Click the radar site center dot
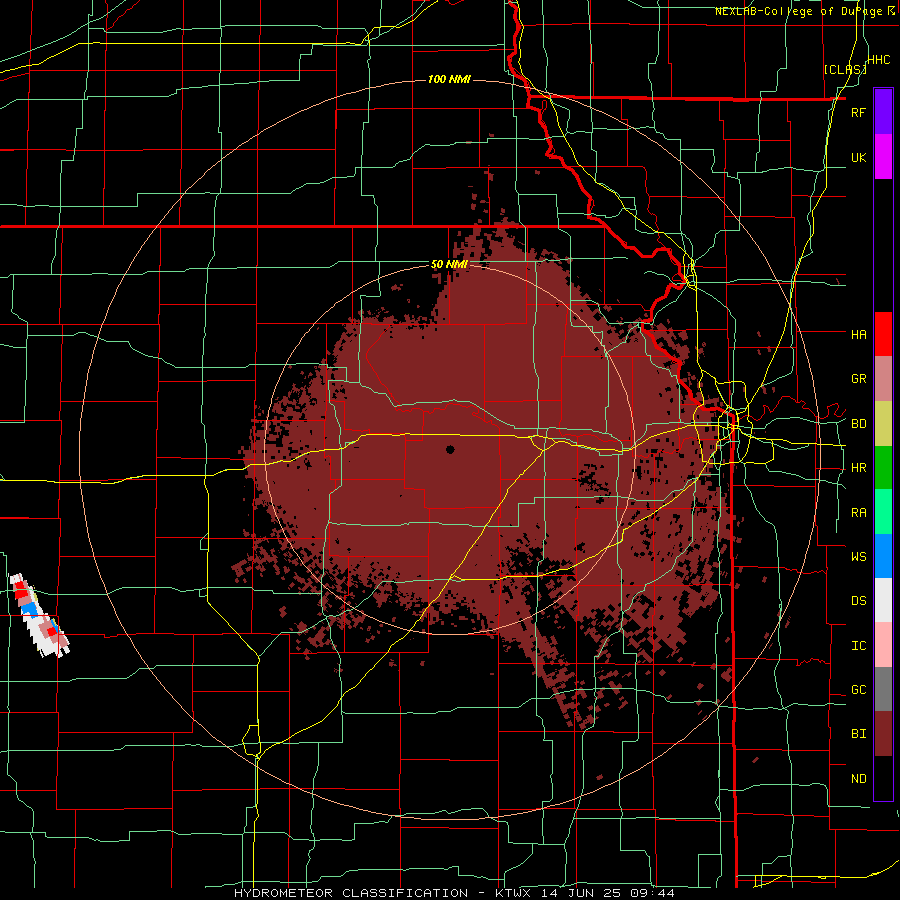This screenshot has width=900, height=900. pyautogui.click(x=450, y=449)
